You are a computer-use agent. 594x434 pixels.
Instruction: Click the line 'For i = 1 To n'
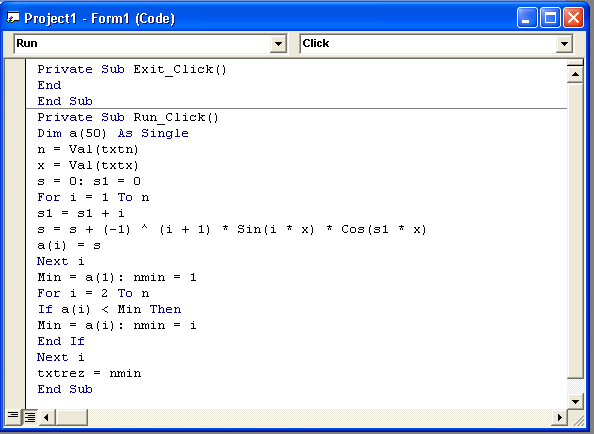pyautogui.click(x=93, y=197)
